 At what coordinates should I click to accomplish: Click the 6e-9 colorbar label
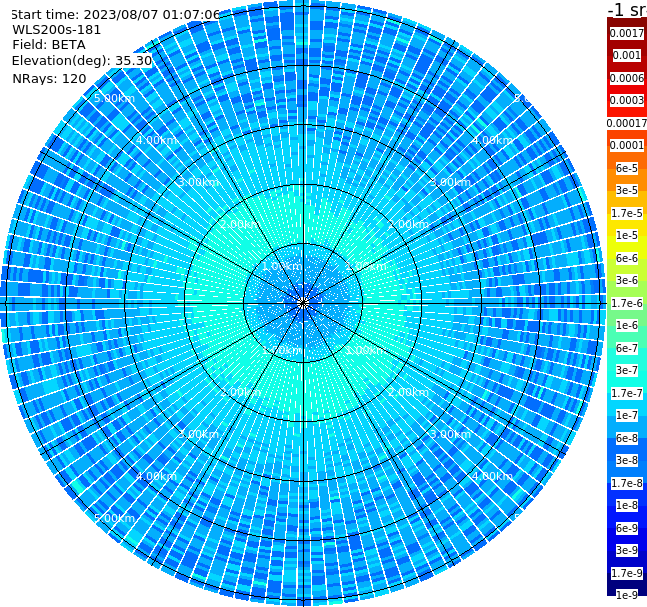pyautogui.click(x=627, y=528)
